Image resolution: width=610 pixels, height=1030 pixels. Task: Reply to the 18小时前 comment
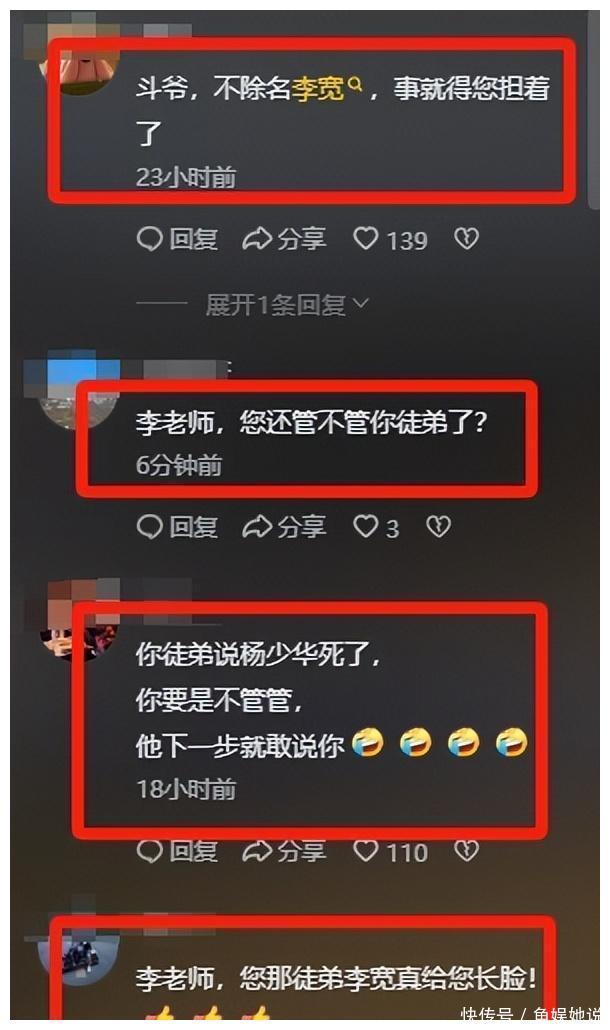(x=177, y=851)
